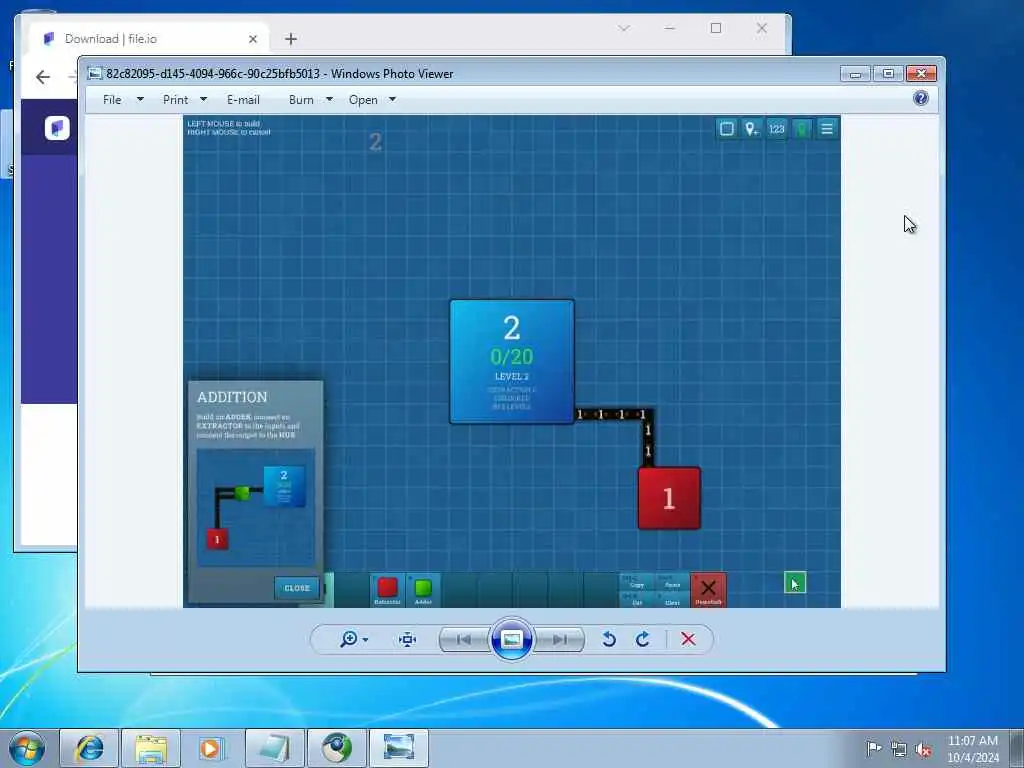Rotate the image counterclockwise
The height and width of the screenshot is (768, 1024).
tap(609, 639)
